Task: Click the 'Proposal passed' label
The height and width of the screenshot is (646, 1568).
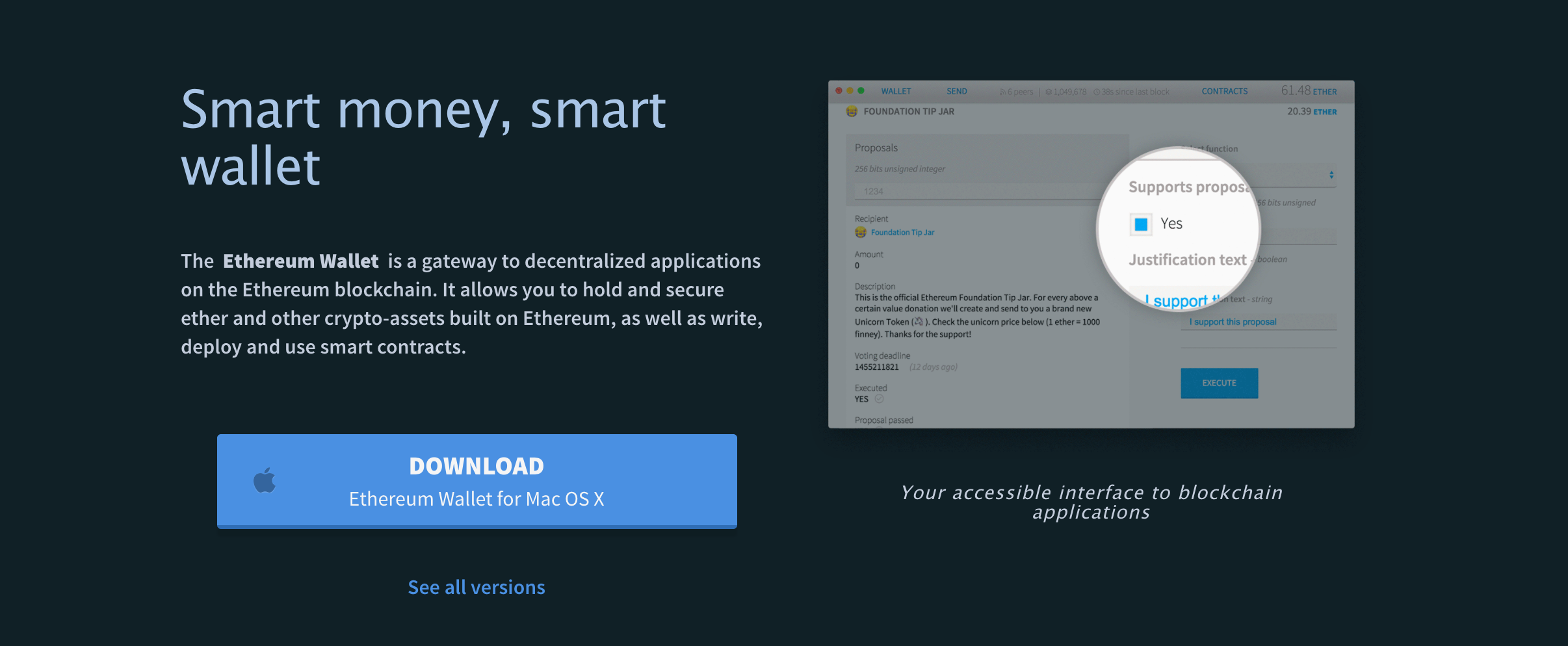Action: (883, 420)
